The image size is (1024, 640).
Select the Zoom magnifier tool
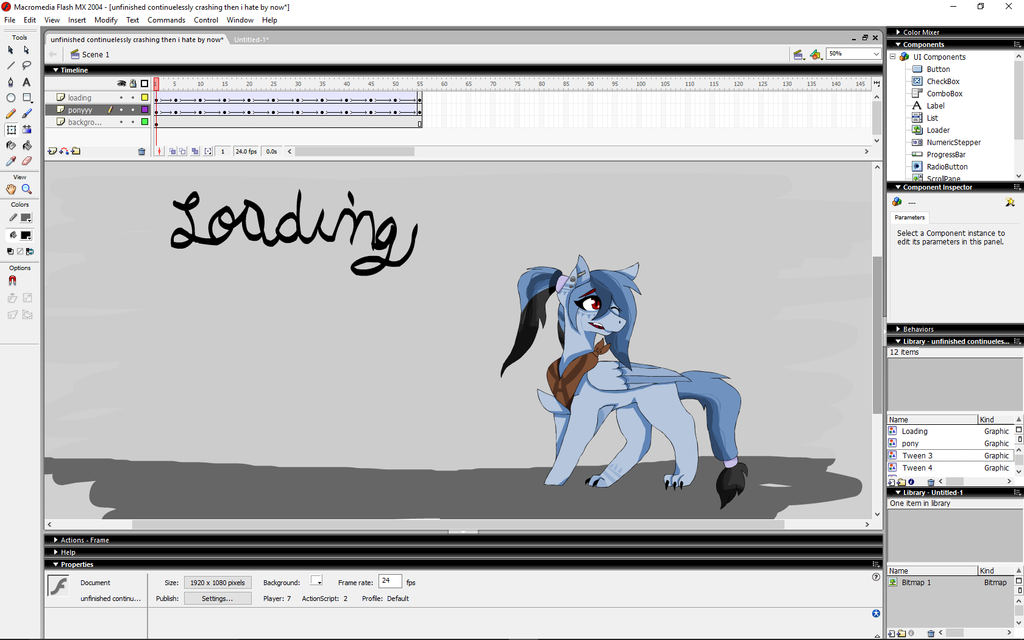(27, 189)
